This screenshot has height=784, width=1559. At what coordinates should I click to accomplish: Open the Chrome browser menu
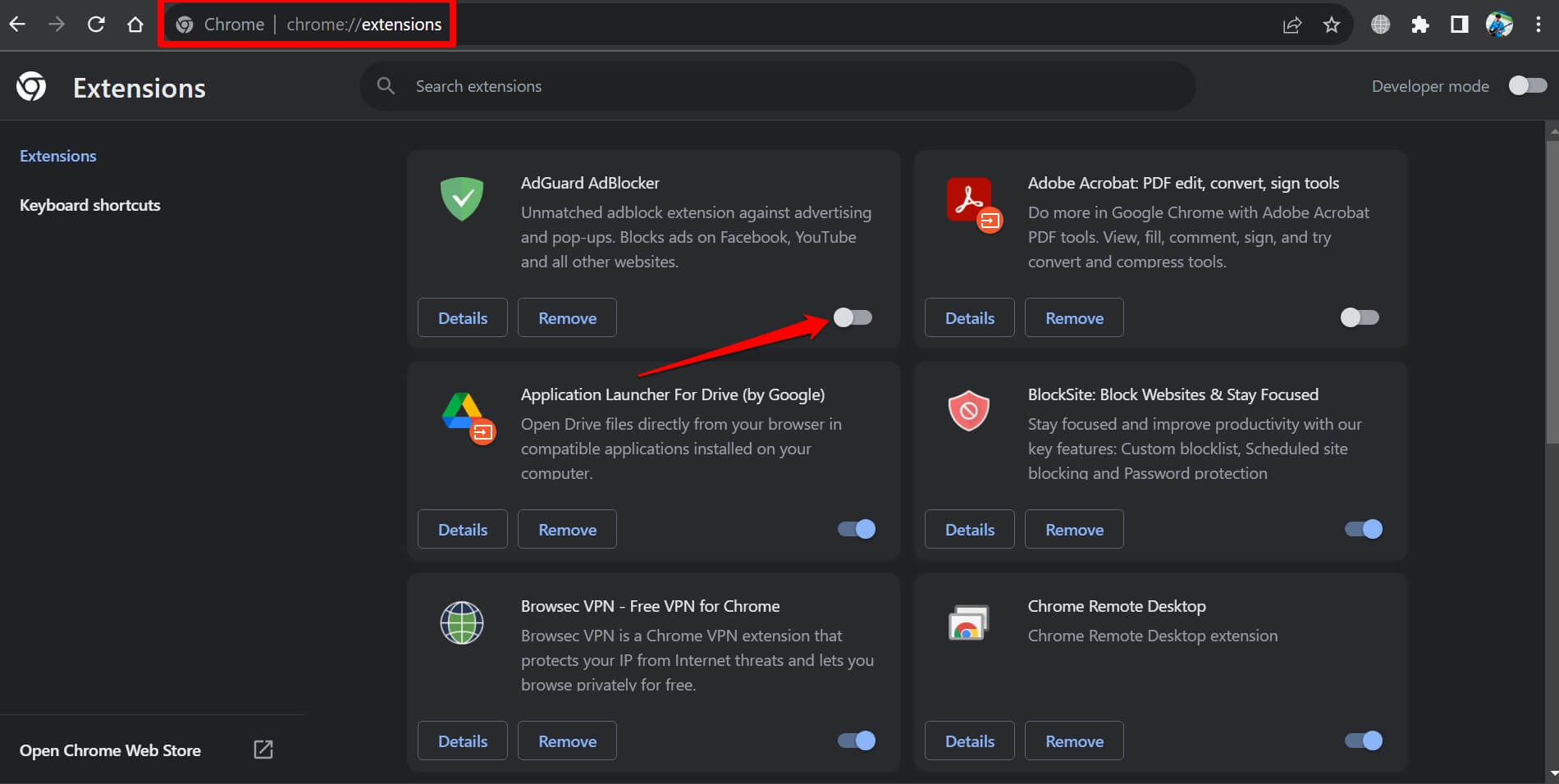pos(1539,24)
